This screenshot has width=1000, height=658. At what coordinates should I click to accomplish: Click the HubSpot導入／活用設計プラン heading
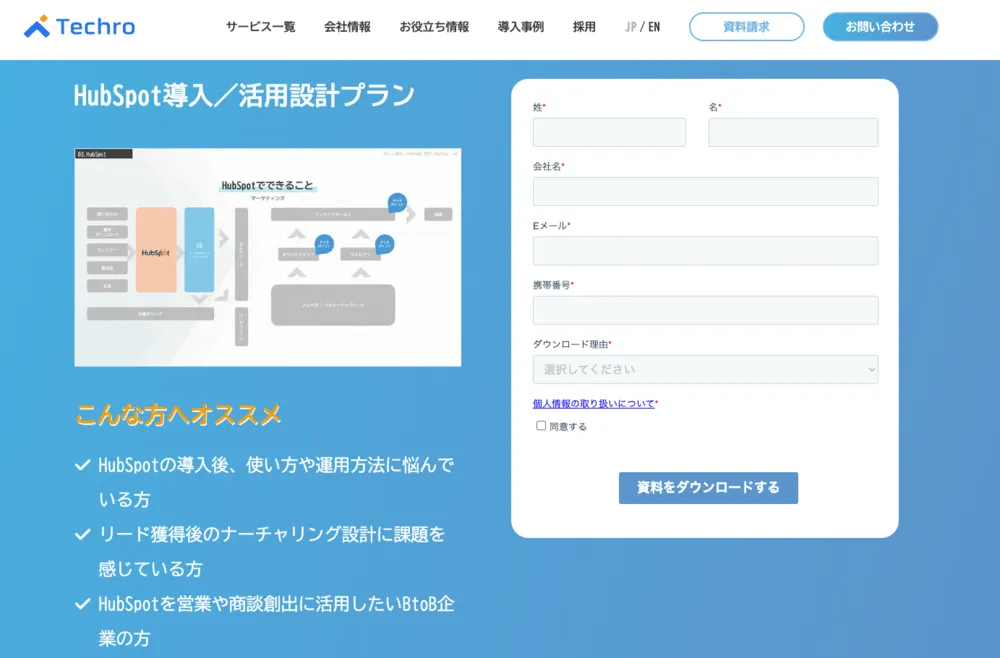click(x=244, y=96)
